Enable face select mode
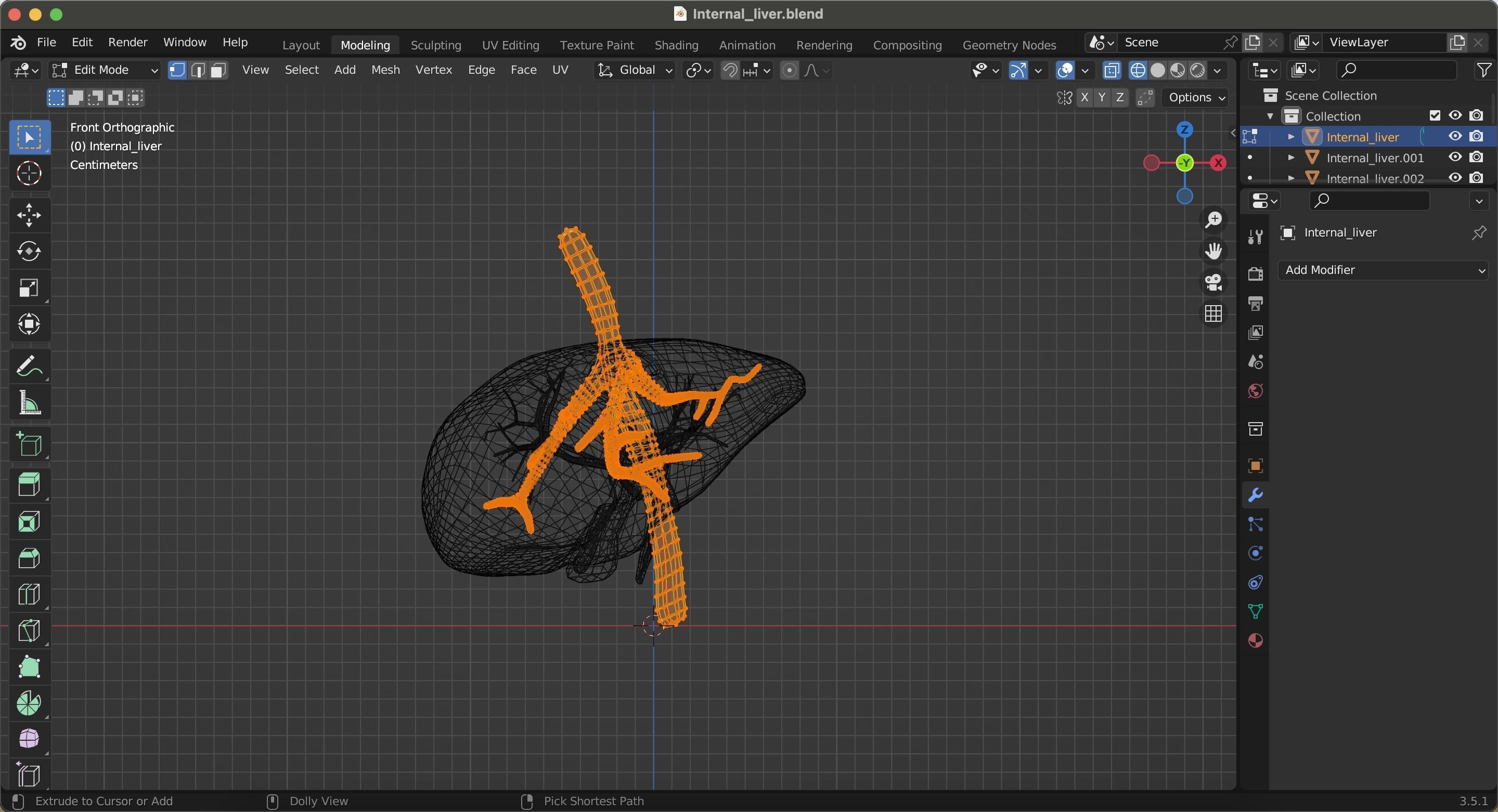This screenshot has width=1498, height=812. 218,70
